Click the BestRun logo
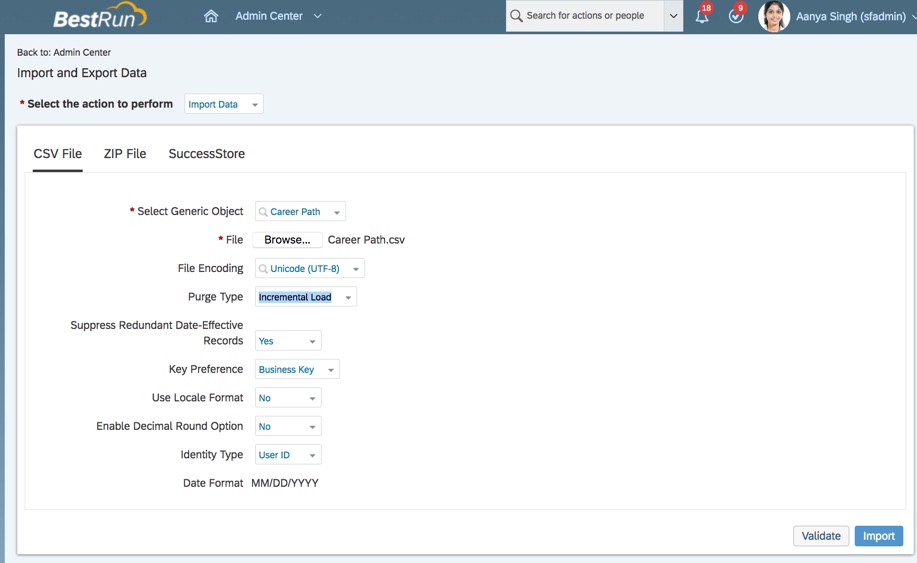Image resolution: width=917 pixels, height=563 pixels. 99,17
